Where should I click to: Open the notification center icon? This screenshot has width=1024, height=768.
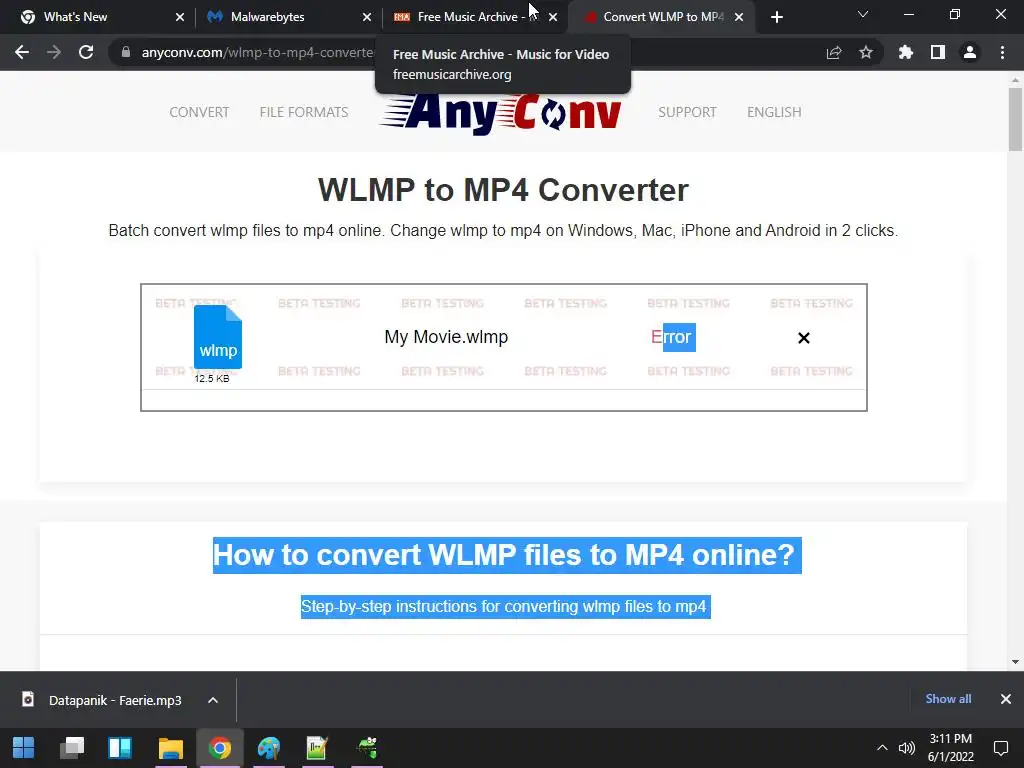point(1000,748)
